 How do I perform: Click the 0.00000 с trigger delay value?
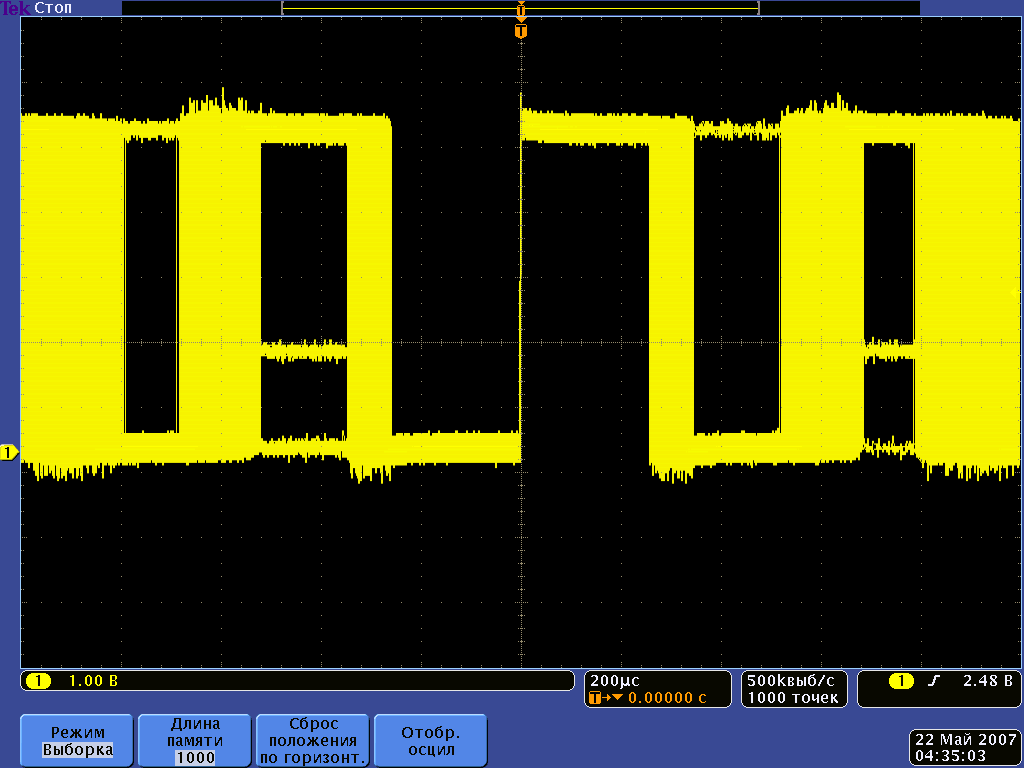[662, 698]
